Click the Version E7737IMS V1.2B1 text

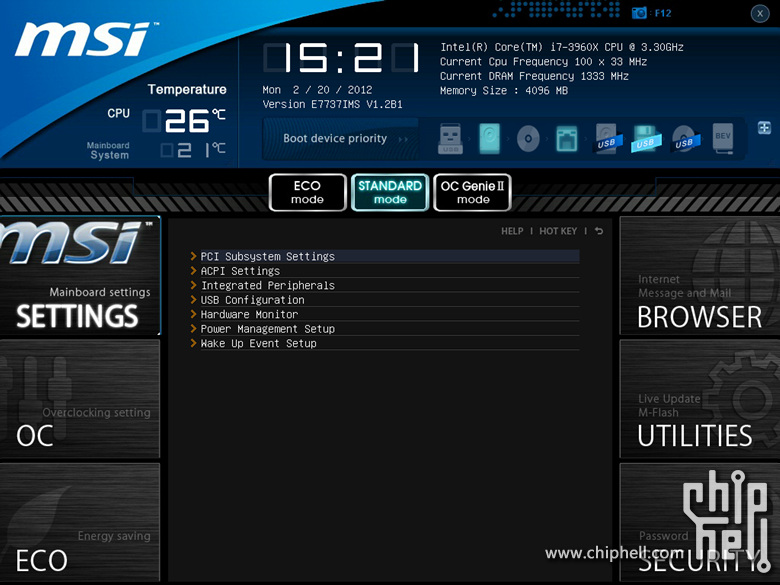[332, 104]
